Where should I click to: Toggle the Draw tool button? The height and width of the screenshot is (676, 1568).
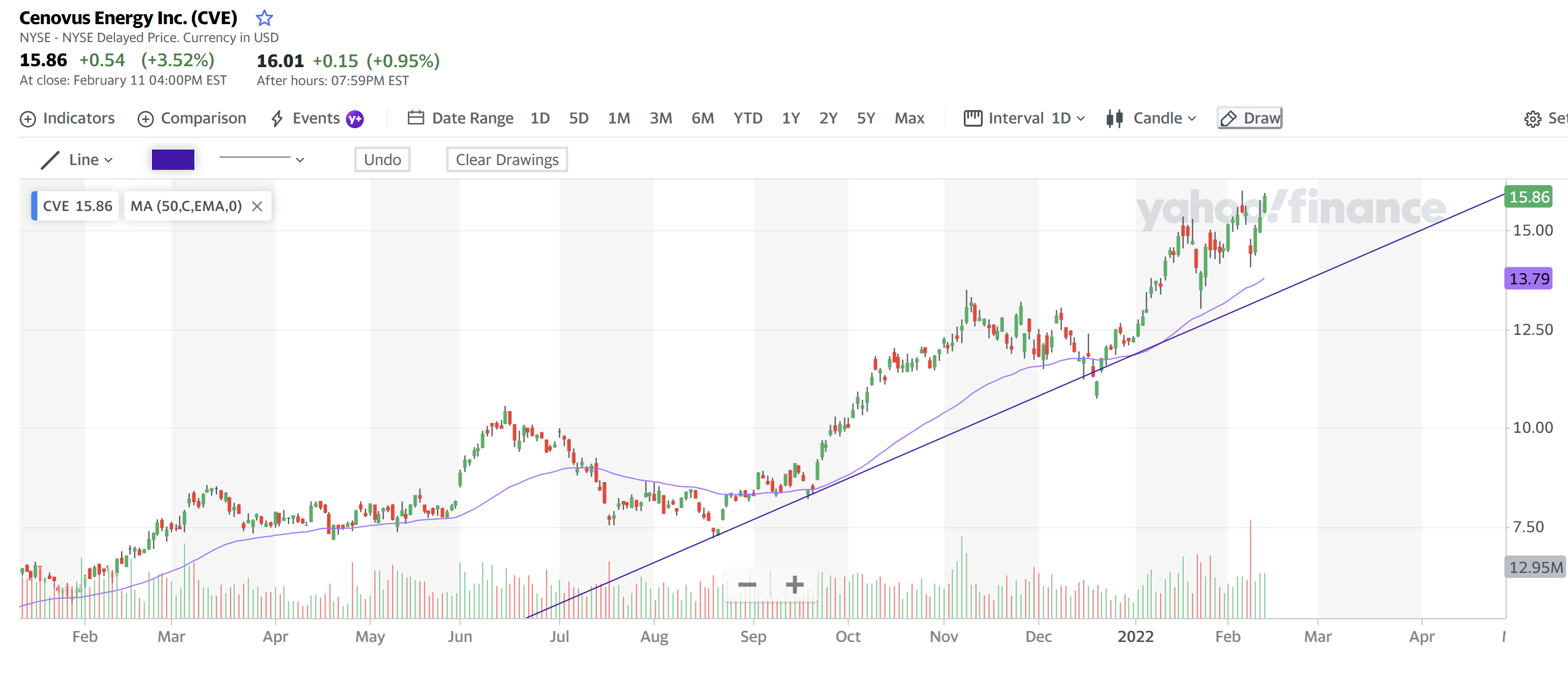[1250, 118]
